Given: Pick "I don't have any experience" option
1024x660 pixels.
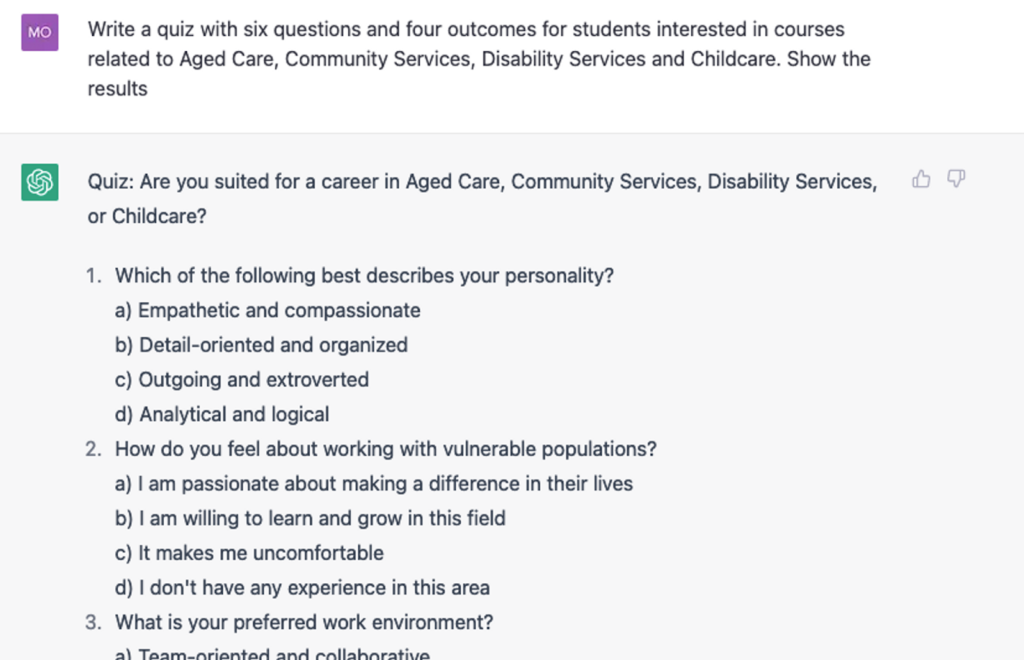Looking at the screenshot, I should (301, 587).
